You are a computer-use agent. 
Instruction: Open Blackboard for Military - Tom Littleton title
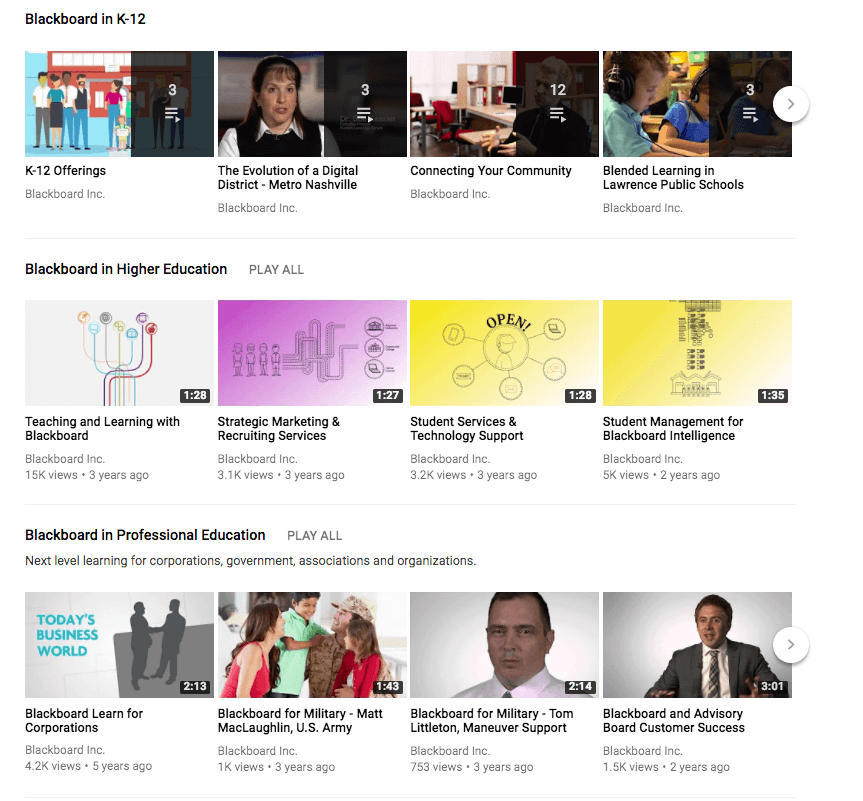[x=492, y=721]
